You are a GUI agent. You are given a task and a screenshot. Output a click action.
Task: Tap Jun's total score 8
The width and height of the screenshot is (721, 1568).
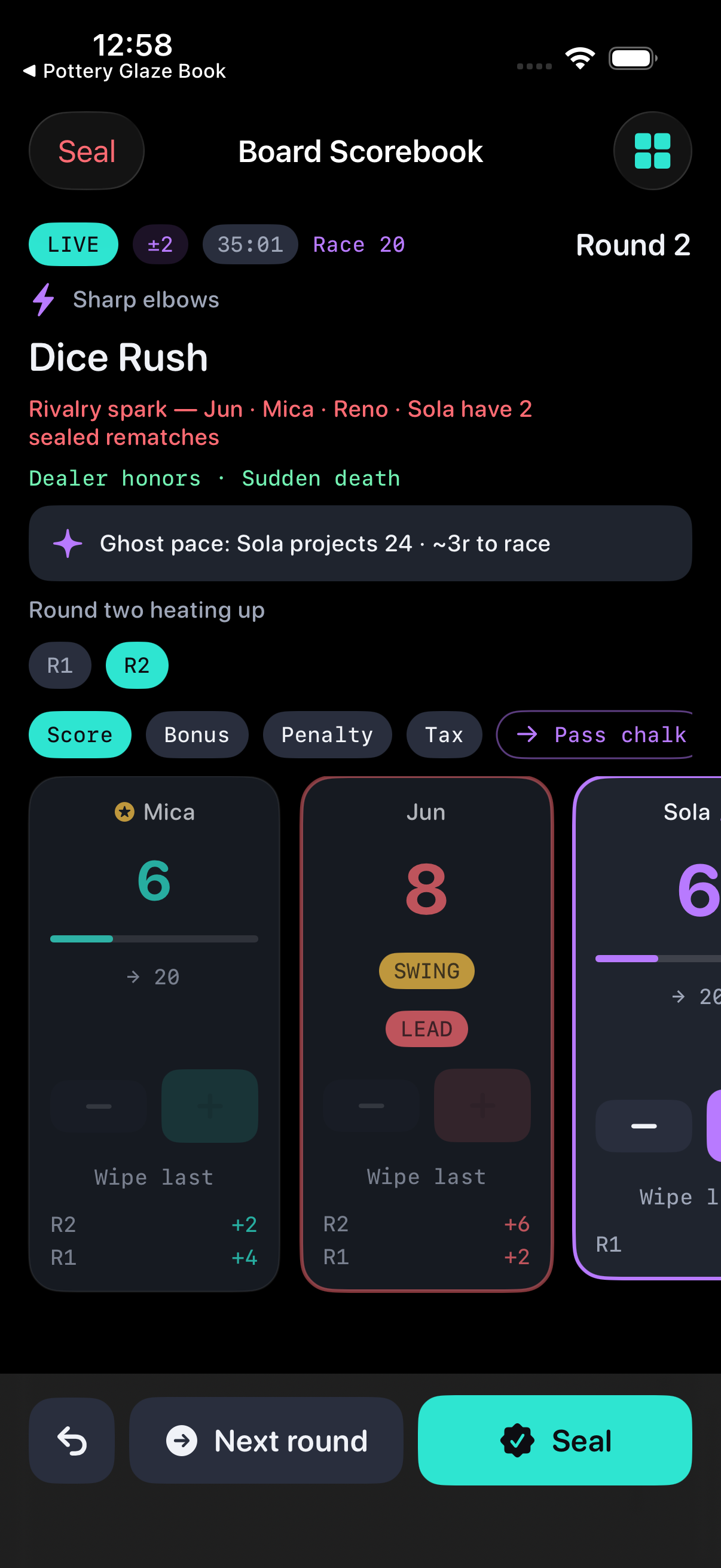tap(426, 889)
